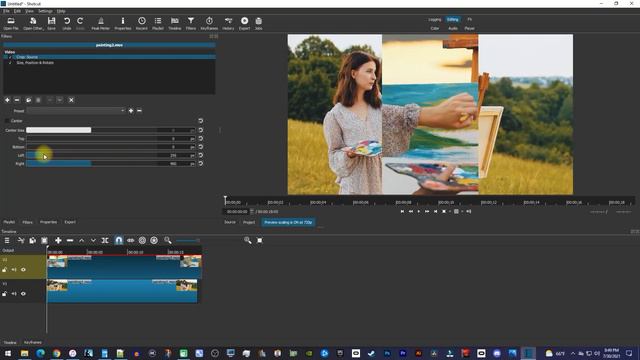Select the Logging layout button
This screenshot has width=640, height=360.
coord(435,20)
